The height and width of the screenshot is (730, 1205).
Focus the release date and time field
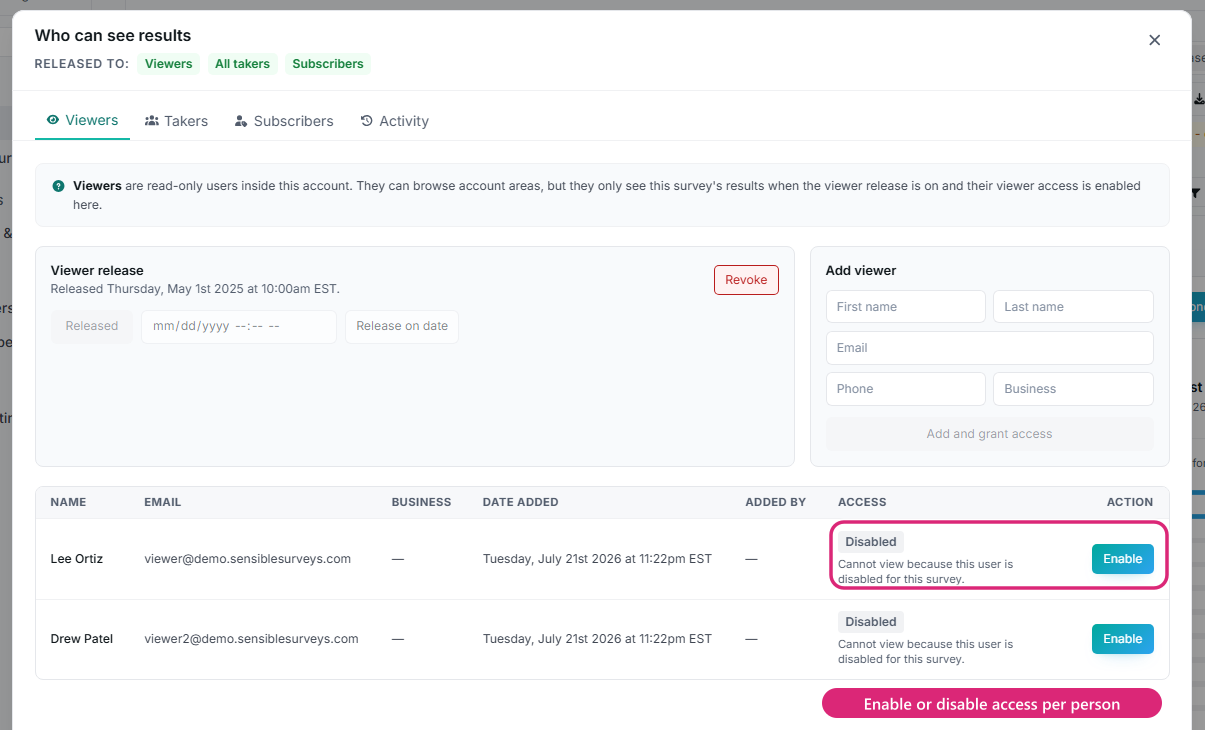[239, 326]
